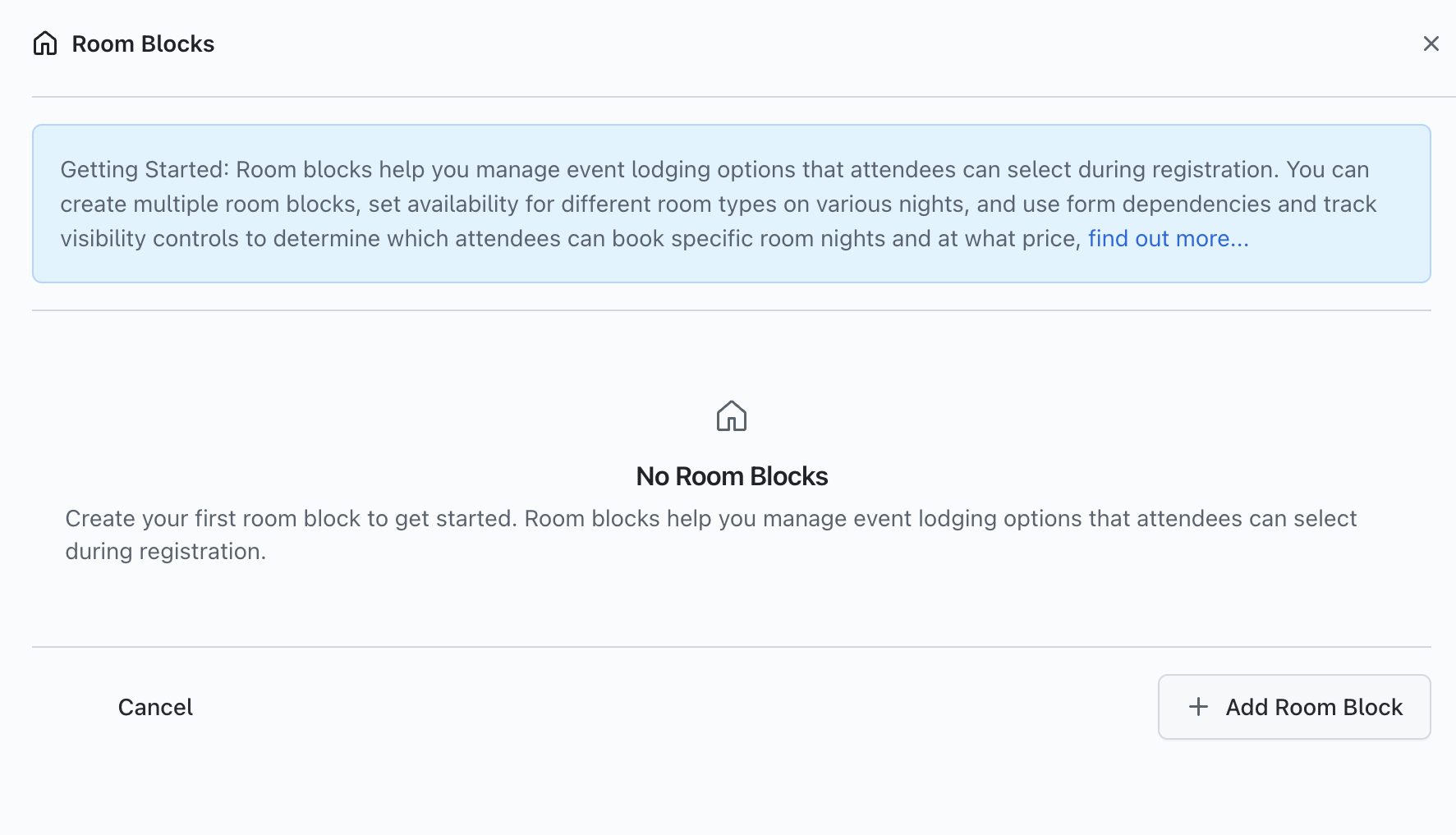Click the 'Getting Started:' label in banner
This screenshot has height=835, width=1456.
(145, 170)
